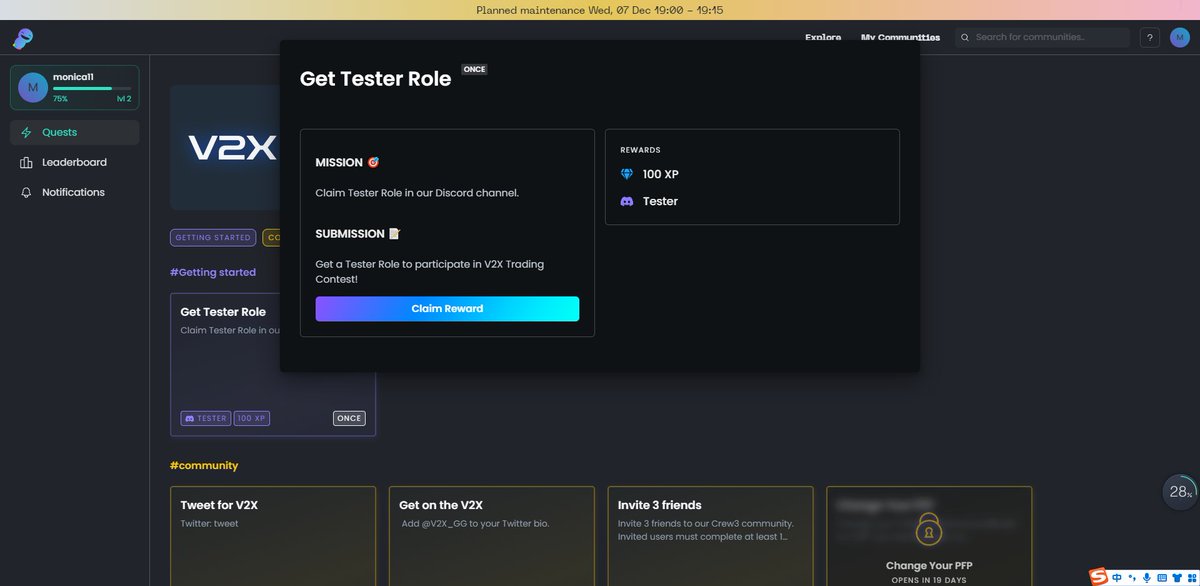
Task: Click the Leaderboard bar chart icon
Action: (26, 162)
